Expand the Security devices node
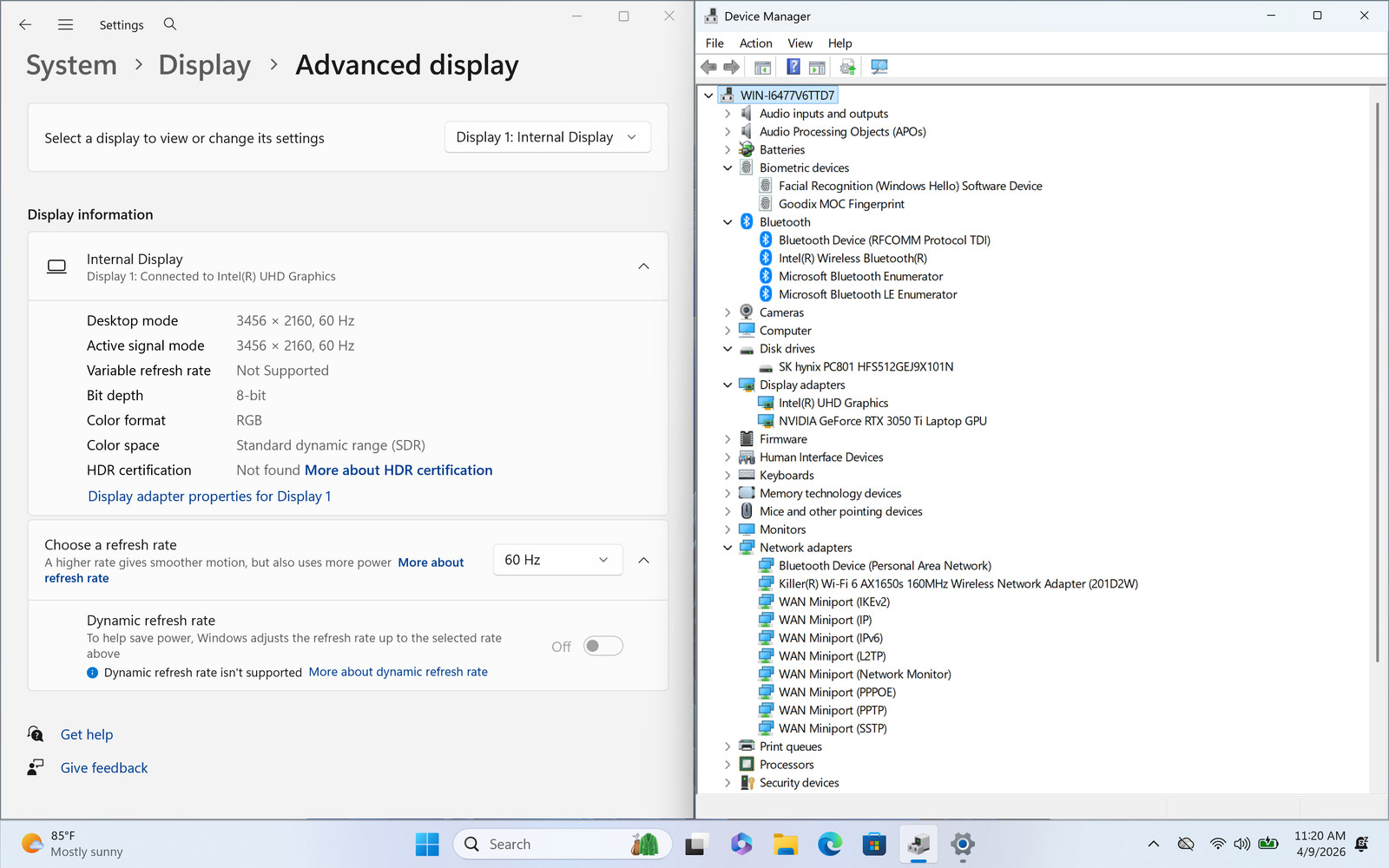The height and width of the screenshot is (868, 1389). click(727, 783)
